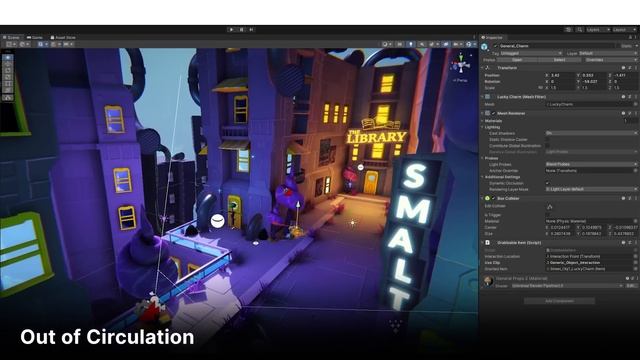Image resolution: width=640 pixels, height=360 pixels.
Task: Expand the Materials section
Action: pyautogui.click(x=482, y=121)
